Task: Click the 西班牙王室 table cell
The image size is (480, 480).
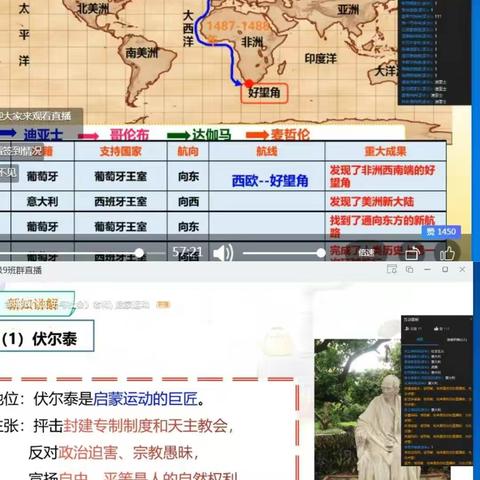Action: click(x=121, y=202)
